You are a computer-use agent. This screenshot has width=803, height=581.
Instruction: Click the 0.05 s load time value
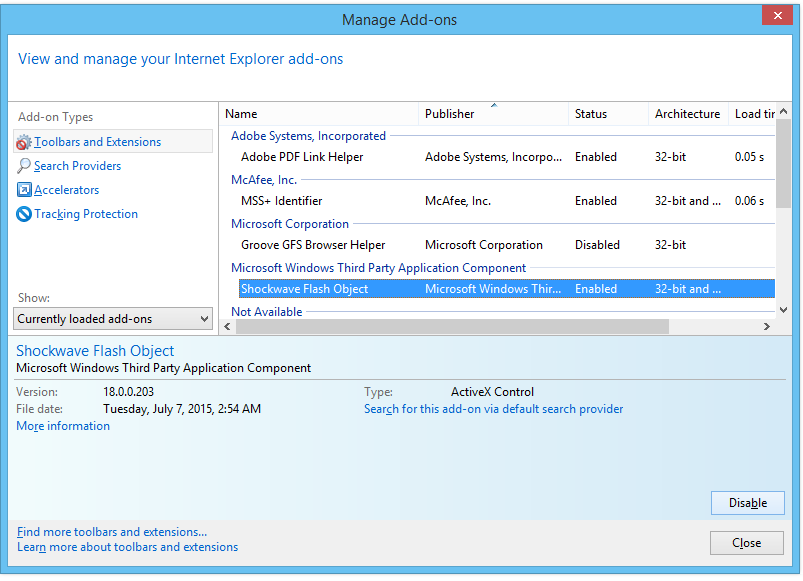749,157
